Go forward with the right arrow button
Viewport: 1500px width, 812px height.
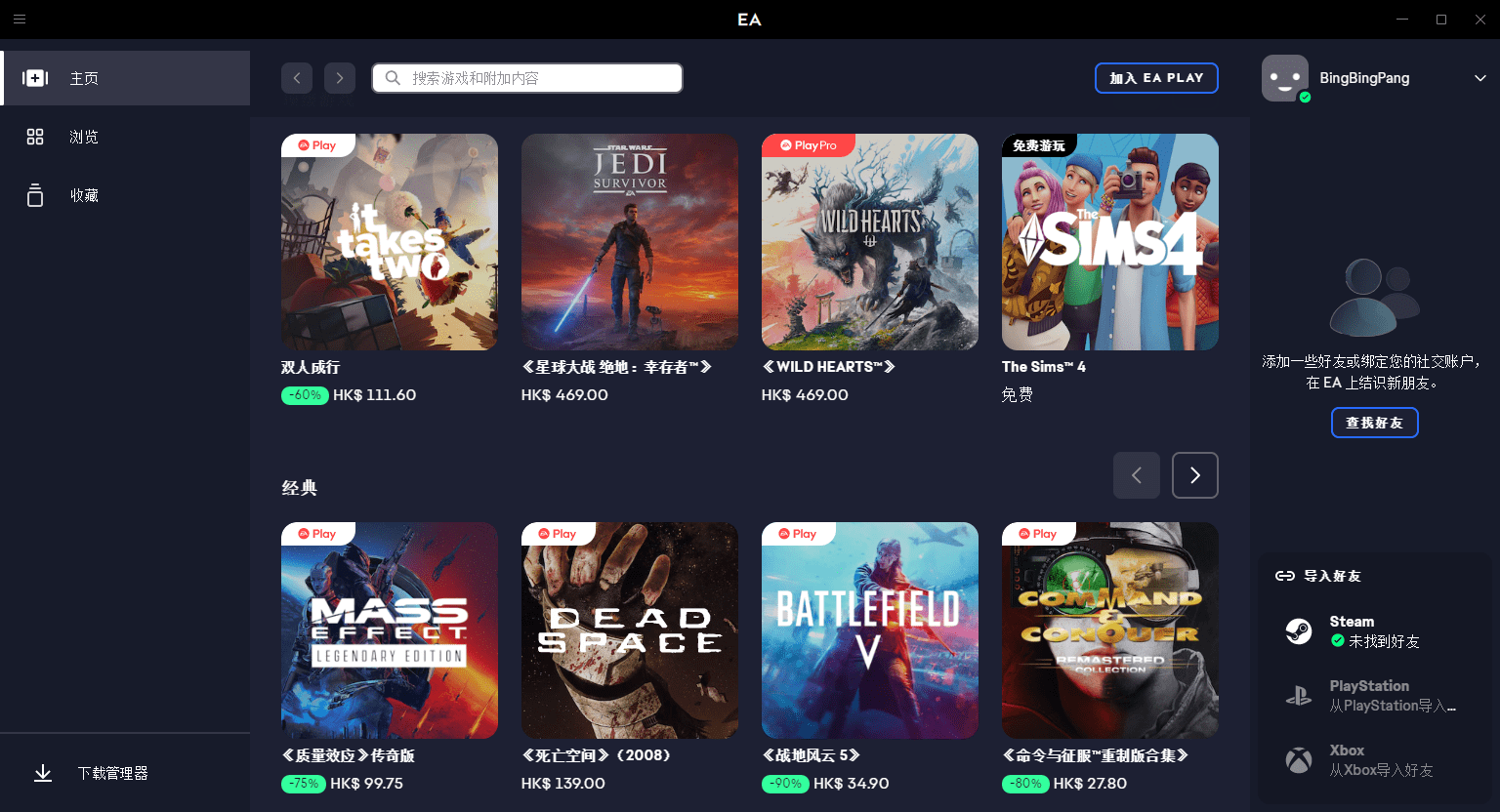[340, 78]
